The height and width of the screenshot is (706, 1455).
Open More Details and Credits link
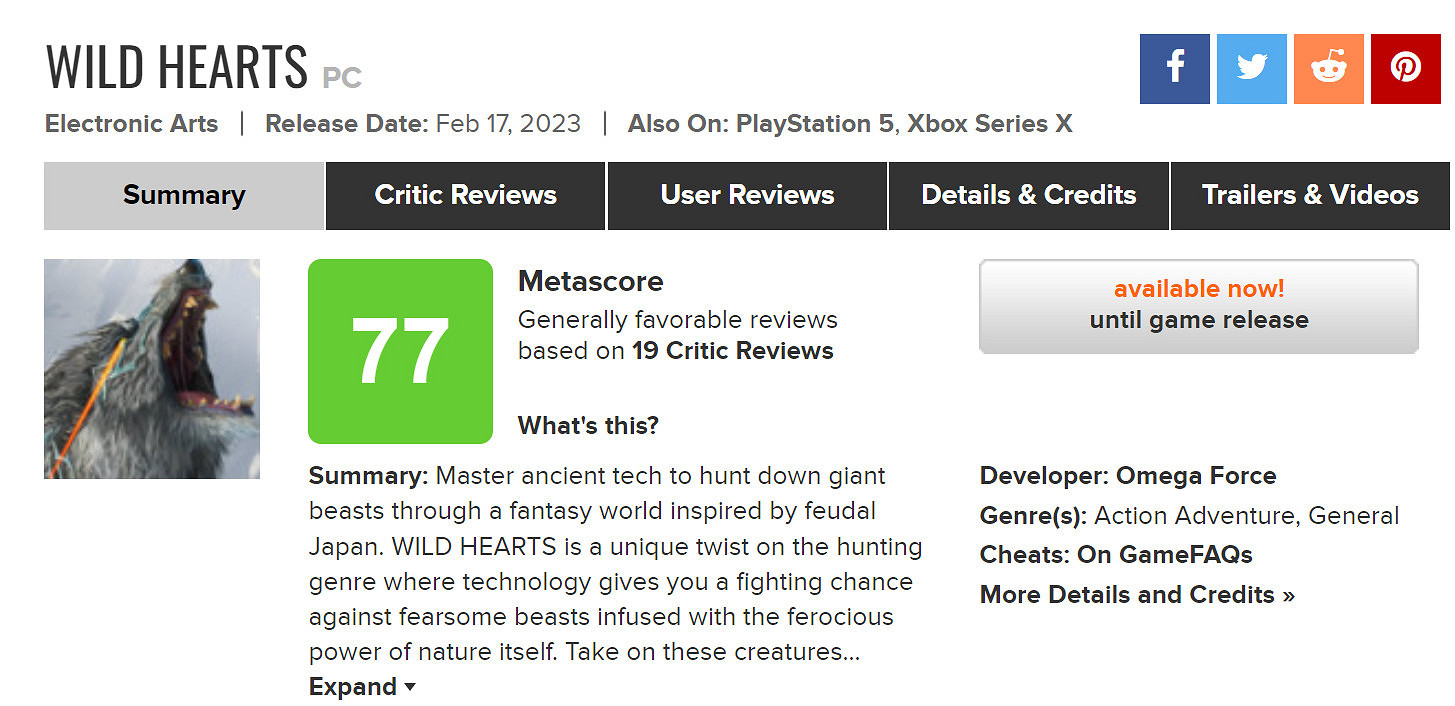pyautogui.click(x=1137, y=595)
